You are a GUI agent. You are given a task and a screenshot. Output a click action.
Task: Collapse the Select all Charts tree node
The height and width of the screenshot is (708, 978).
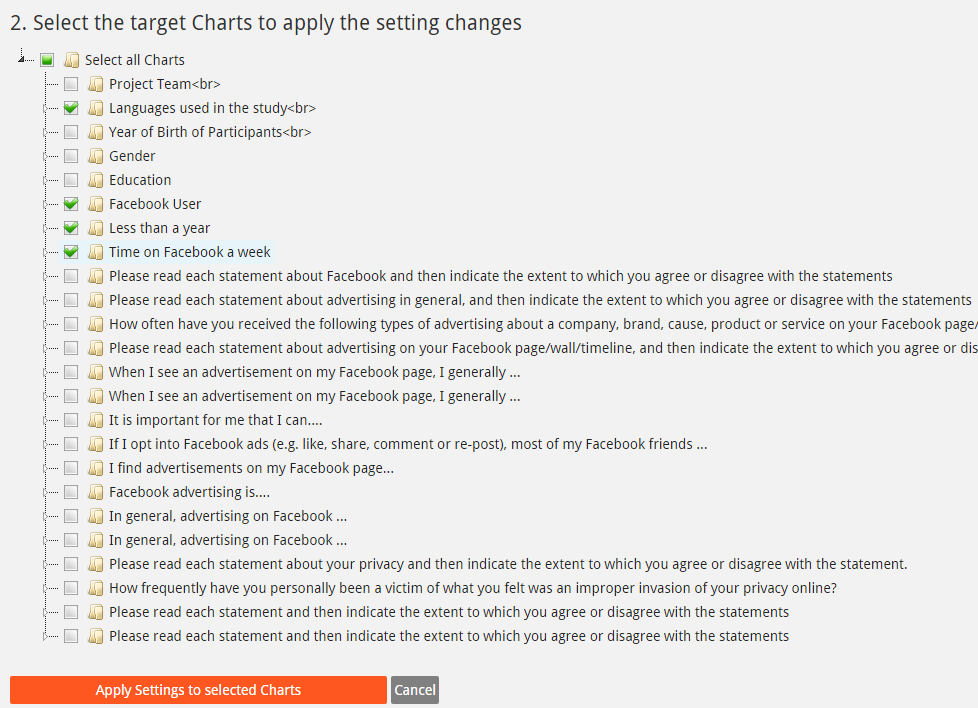(x=22, y=59)
